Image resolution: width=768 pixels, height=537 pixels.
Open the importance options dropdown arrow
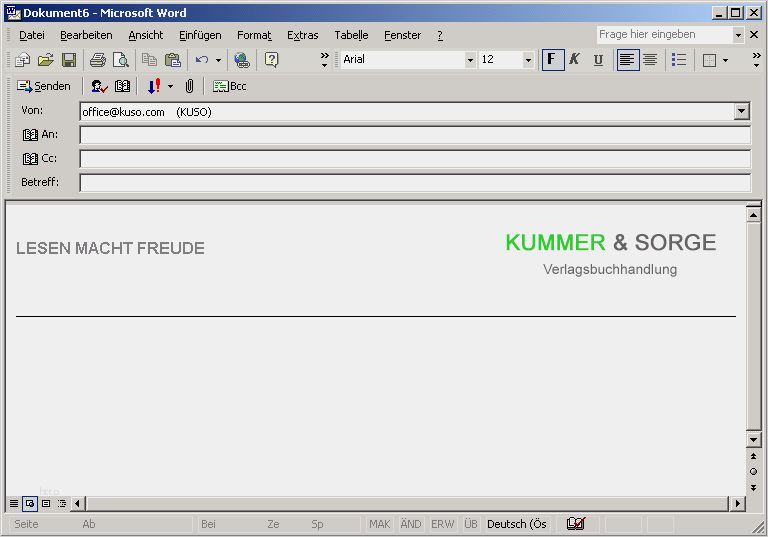170,87
